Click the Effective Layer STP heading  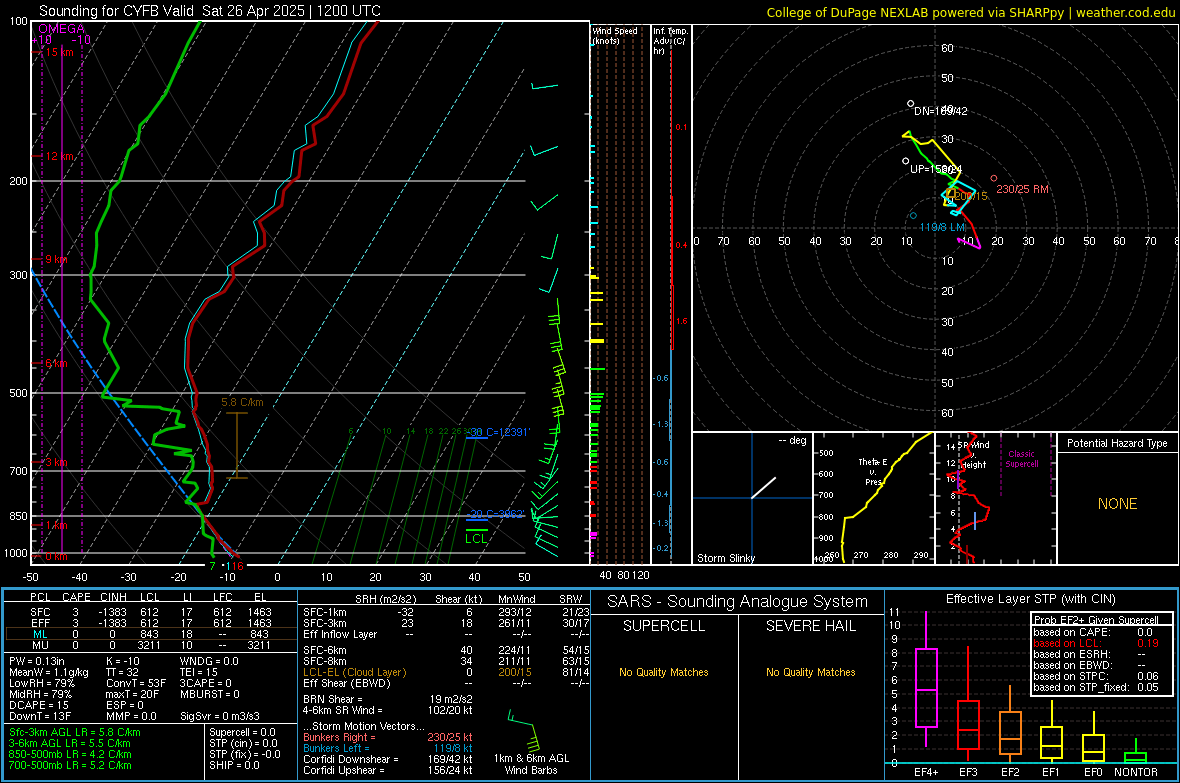click(1030, 599)
